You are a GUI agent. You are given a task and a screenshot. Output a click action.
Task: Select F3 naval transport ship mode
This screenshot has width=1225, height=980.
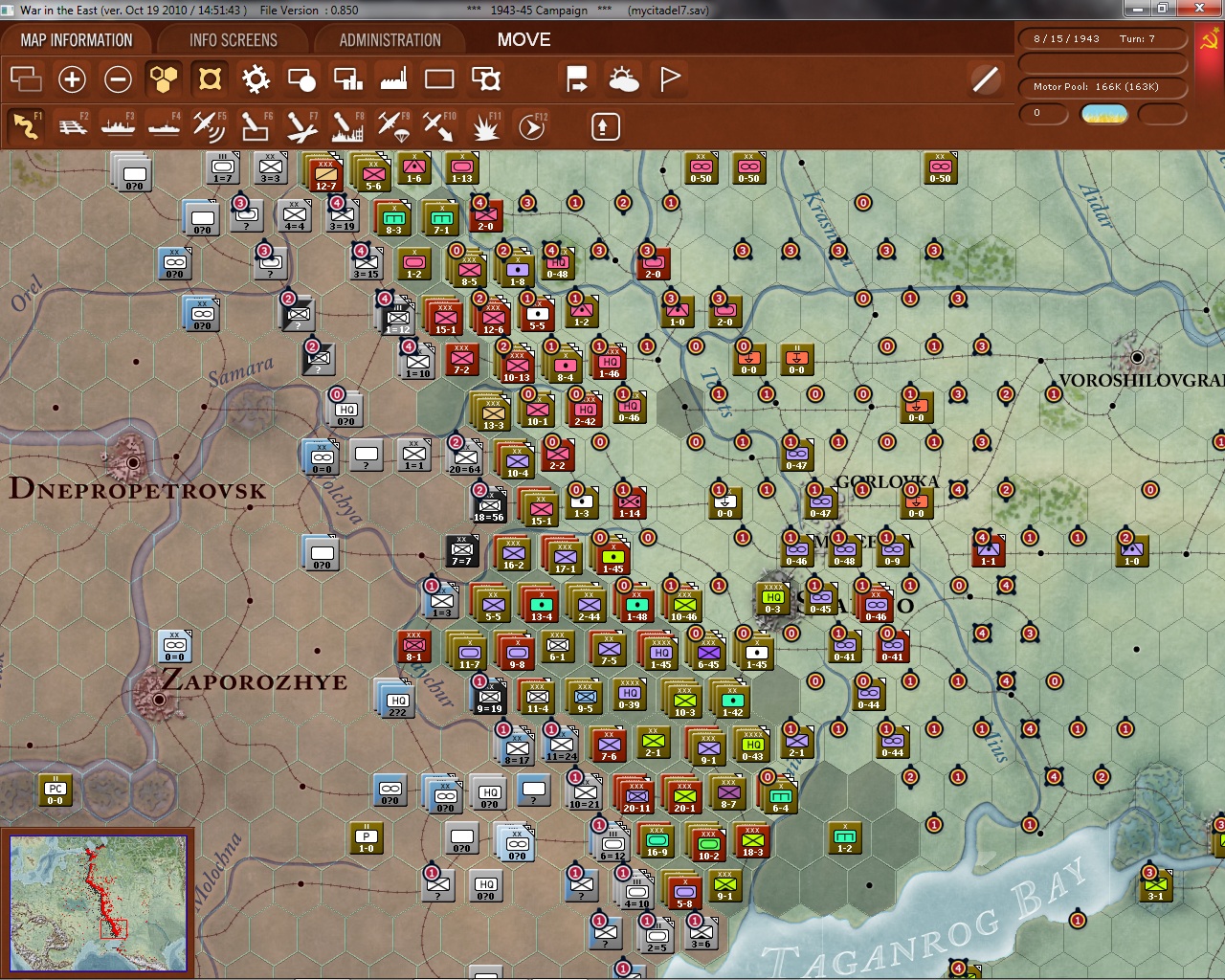[x=118, y=126]
